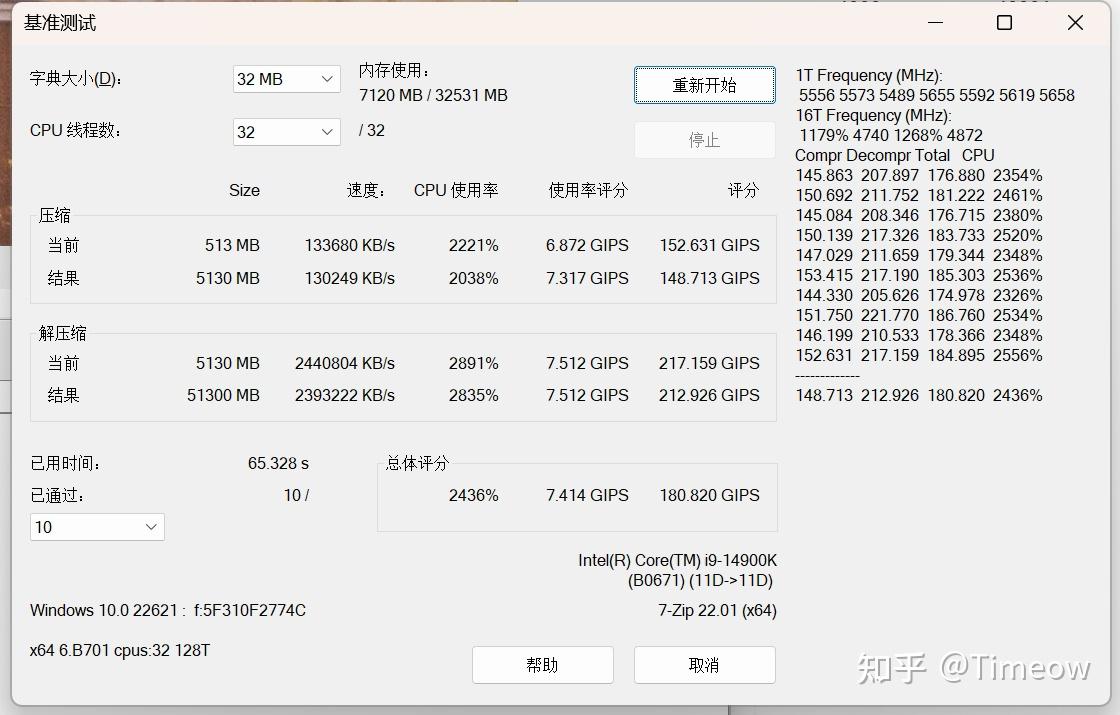Click the log row starting 151.750
Viewport: 1120px width, 715px height.
(x=919, y=315)
